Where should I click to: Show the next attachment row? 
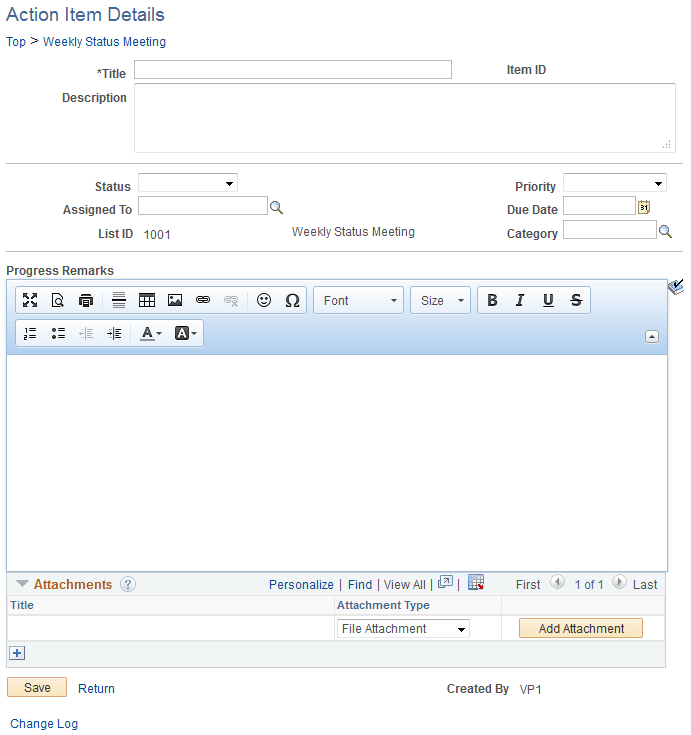[619, 583]
